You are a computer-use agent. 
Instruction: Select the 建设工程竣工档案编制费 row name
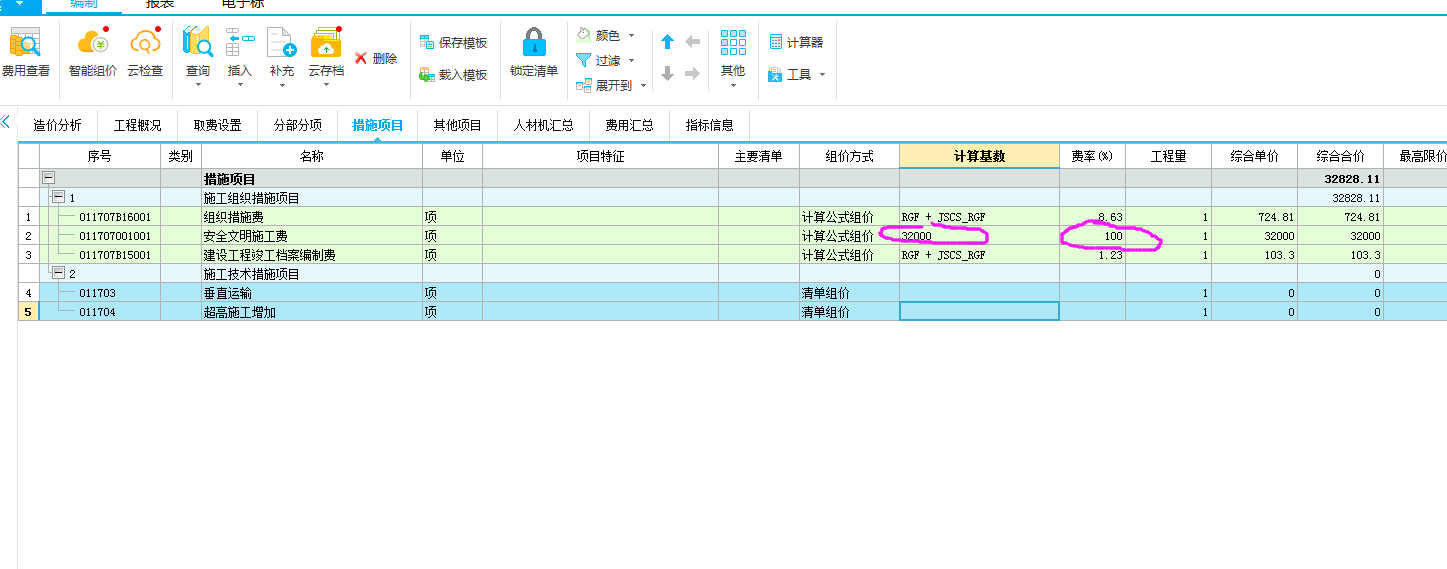click(269, 255)
